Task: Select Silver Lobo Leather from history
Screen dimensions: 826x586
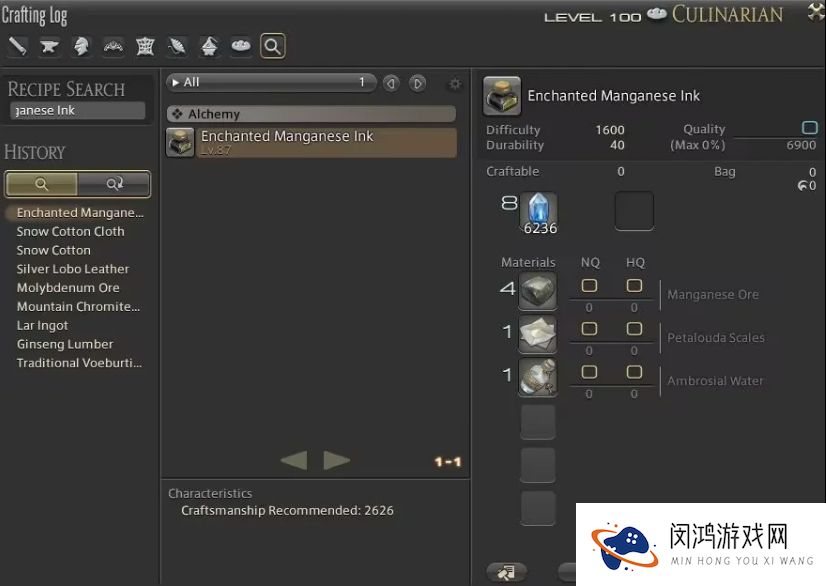Action: (73, 269)
